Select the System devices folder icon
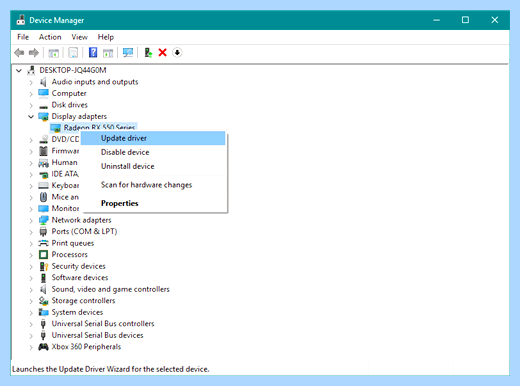The height and width of the screenshot is (386, 520). pos(43,312)
